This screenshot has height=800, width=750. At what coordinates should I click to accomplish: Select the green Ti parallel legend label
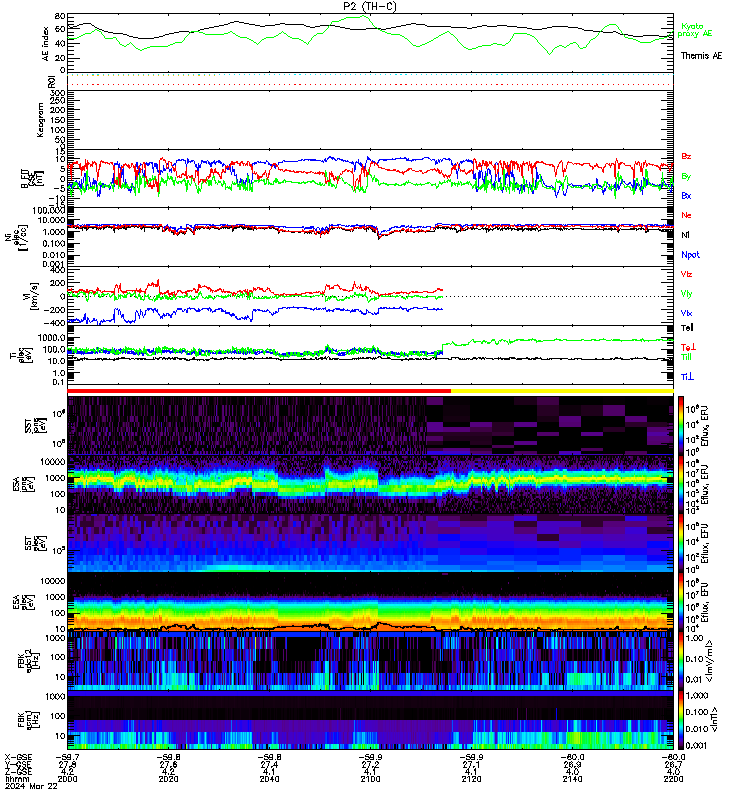point(686,357)
